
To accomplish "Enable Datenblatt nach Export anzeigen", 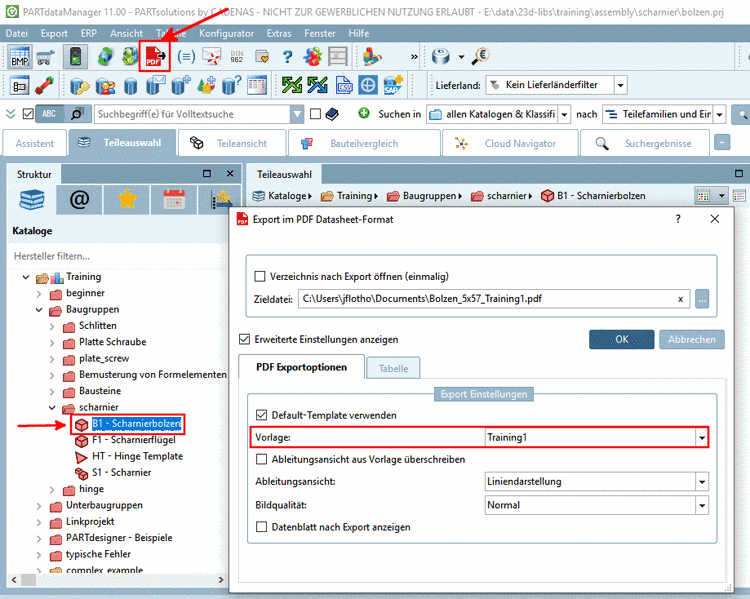I will (262, 527).
